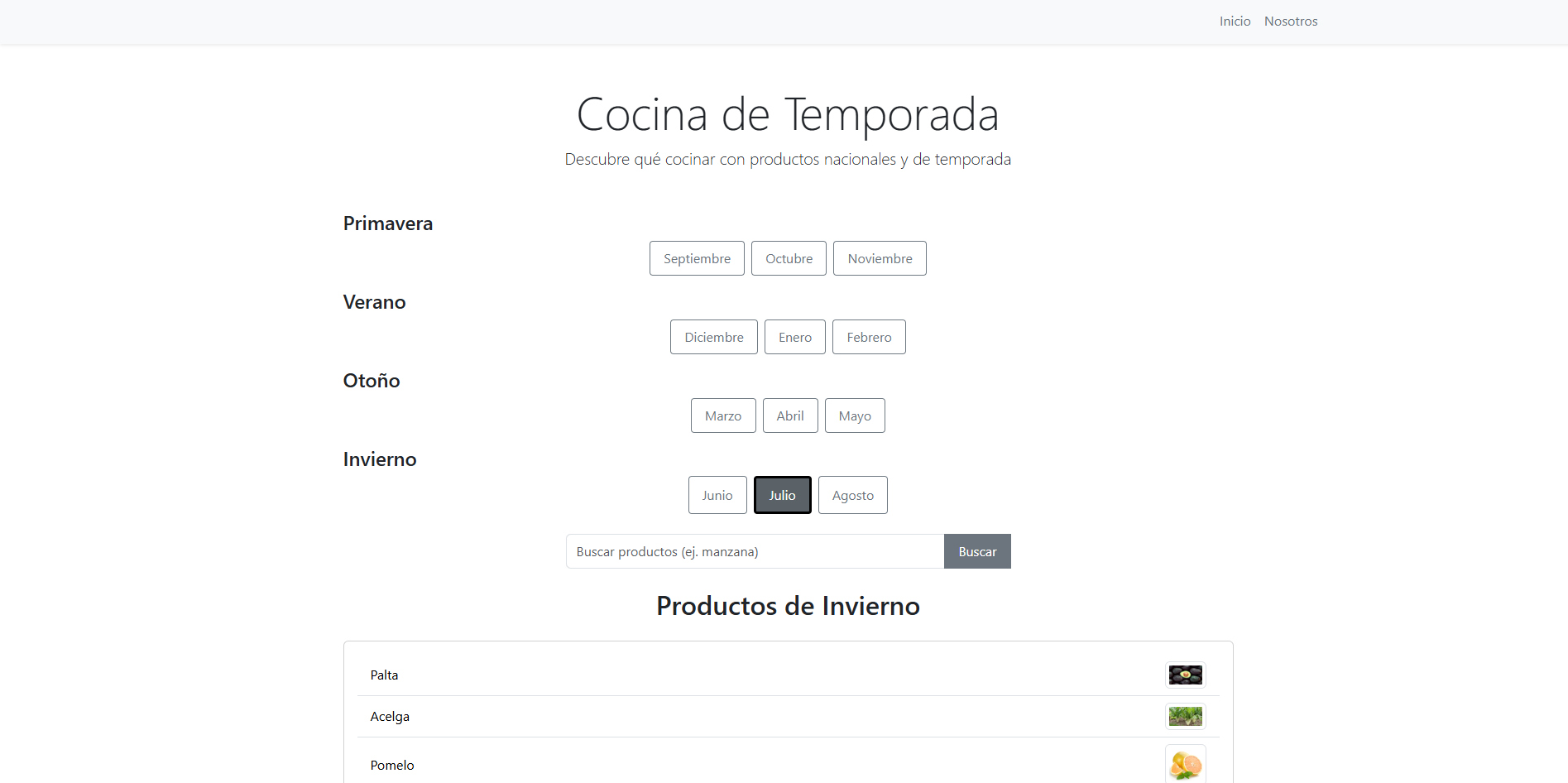Click the Otoño season heading
Viewport: 1568px width, 783px height.
[x=372, y=381]
